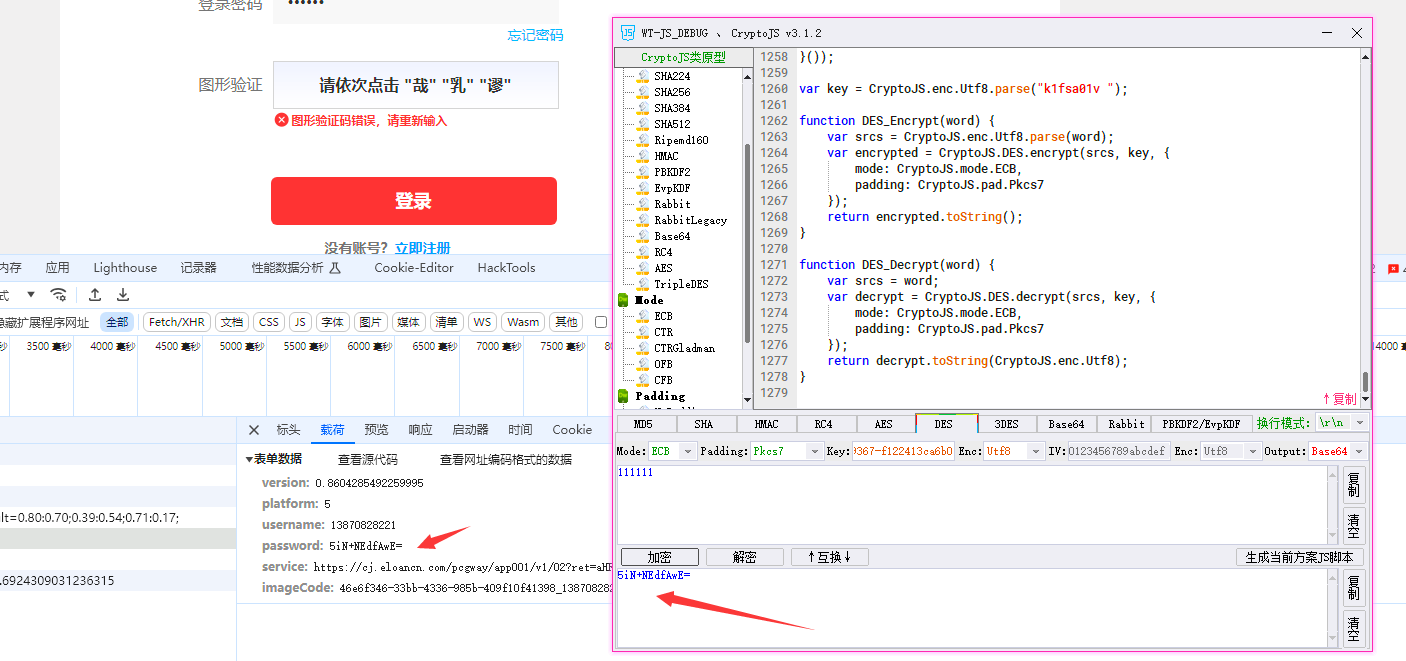Click the green Mode folder icon

pyautogui.click(x=624, y=300)
